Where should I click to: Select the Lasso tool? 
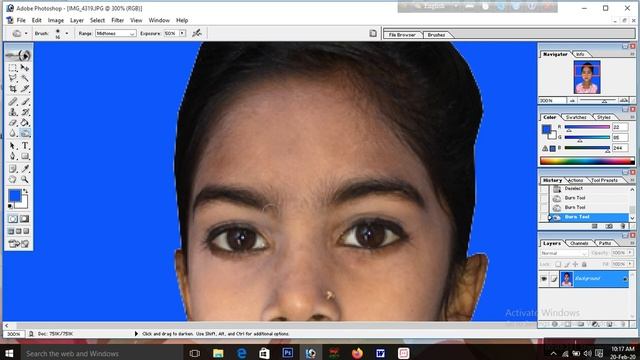[13, 78]
